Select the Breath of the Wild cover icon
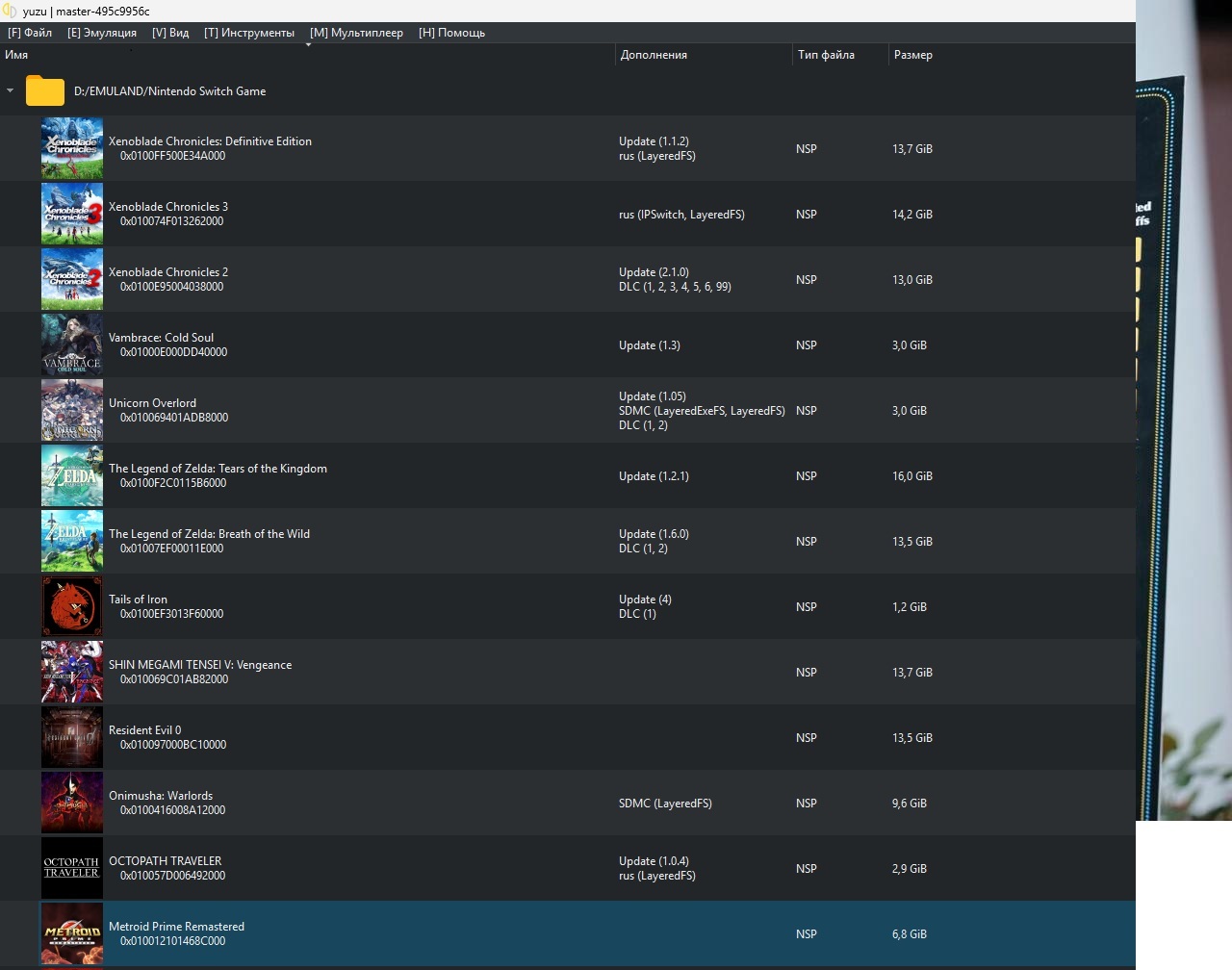The image size is (1232, 970). click(x=72, y=541)
